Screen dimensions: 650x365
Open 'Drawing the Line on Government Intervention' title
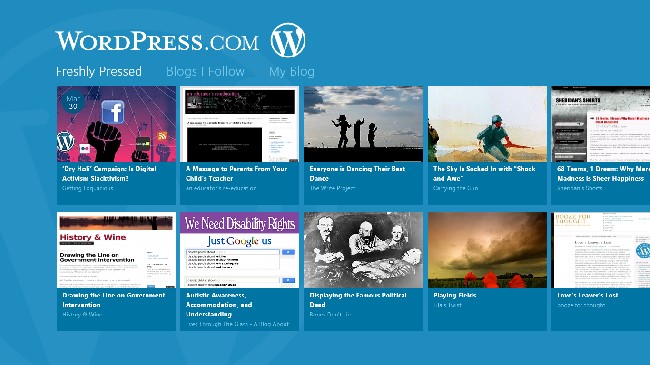[x=114, y=299]
